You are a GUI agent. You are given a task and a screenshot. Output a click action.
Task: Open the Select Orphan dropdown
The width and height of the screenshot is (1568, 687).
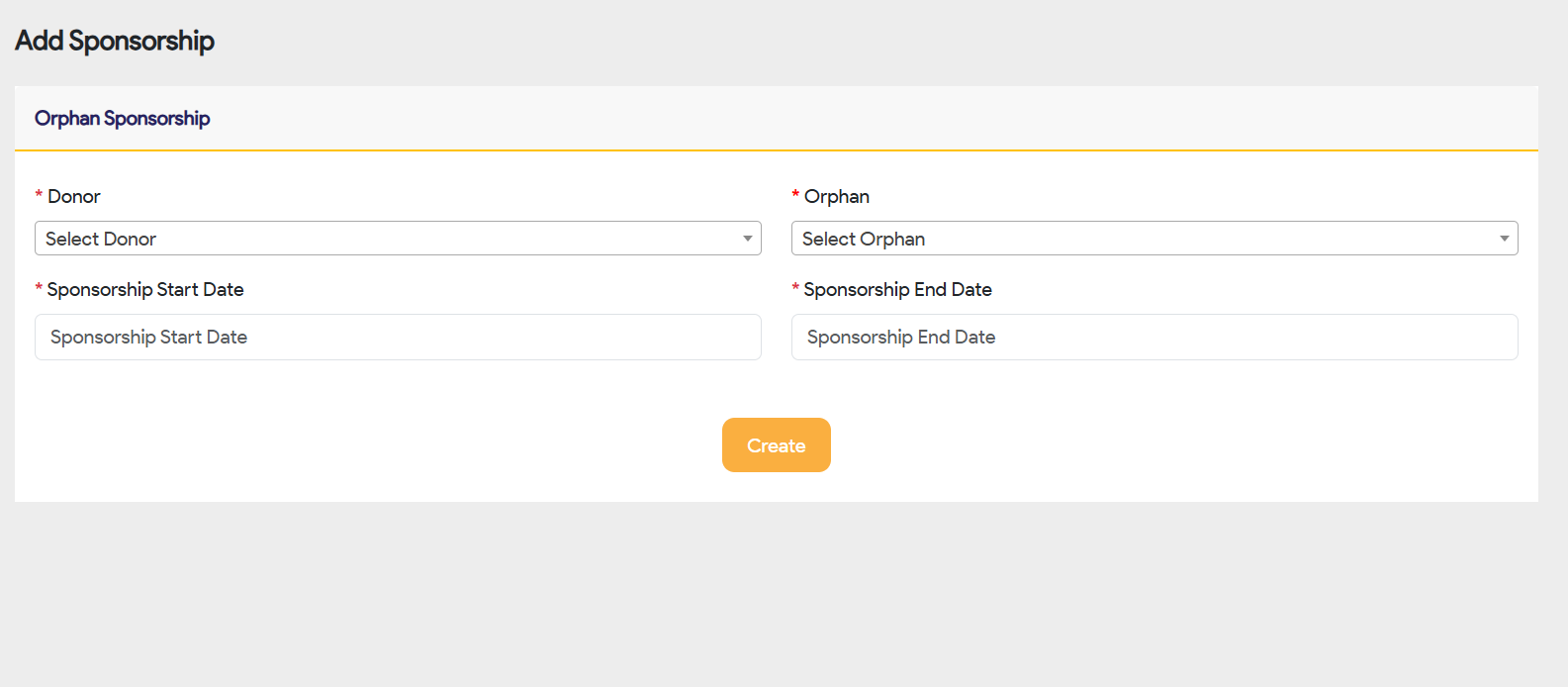[x=1154, y=239]
